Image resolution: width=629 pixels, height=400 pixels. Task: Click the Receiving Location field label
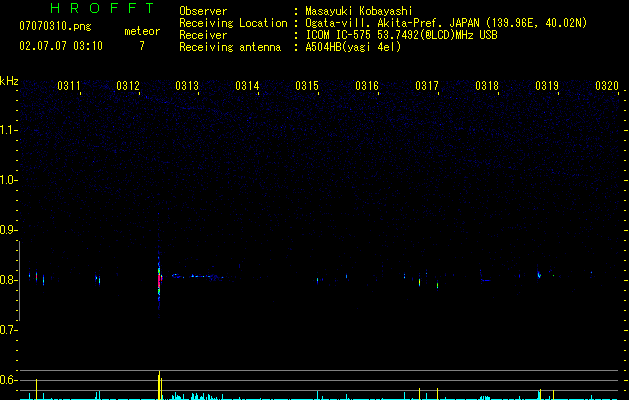[x=233, y=23]
